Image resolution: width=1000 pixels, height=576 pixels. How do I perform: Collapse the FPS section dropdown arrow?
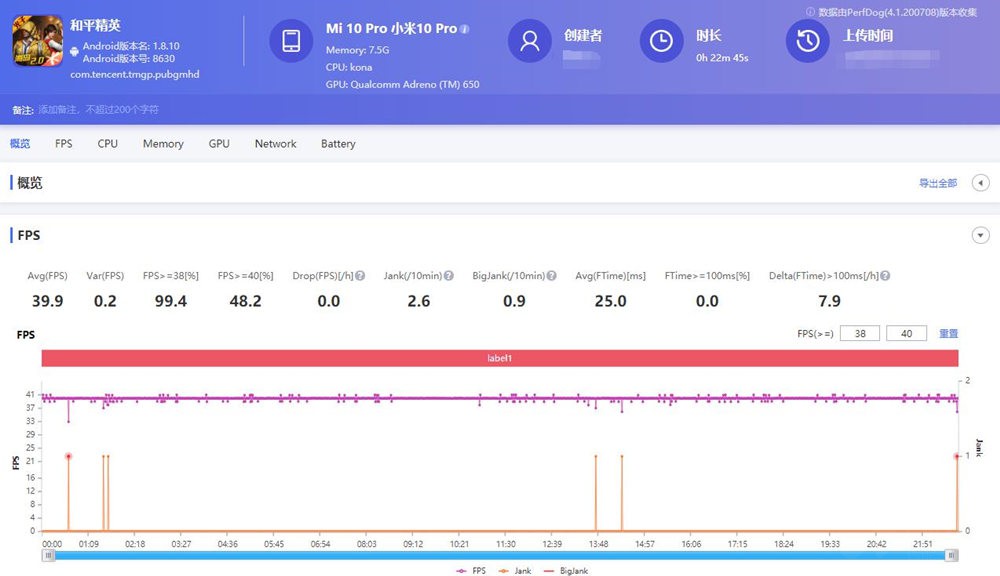(x=980, y=235)
